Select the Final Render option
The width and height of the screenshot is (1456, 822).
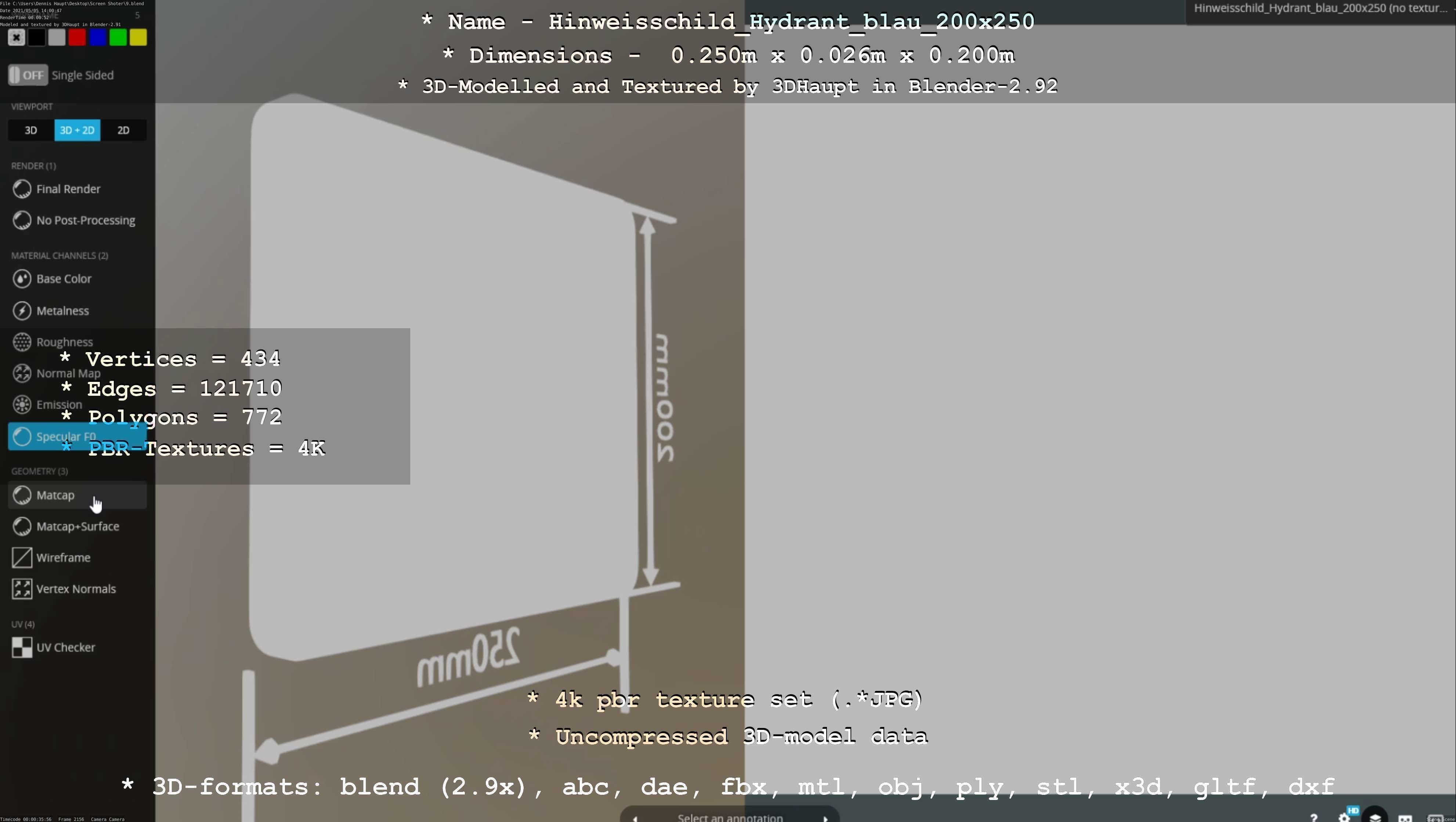pyautogui.click(x=68, y=189)
